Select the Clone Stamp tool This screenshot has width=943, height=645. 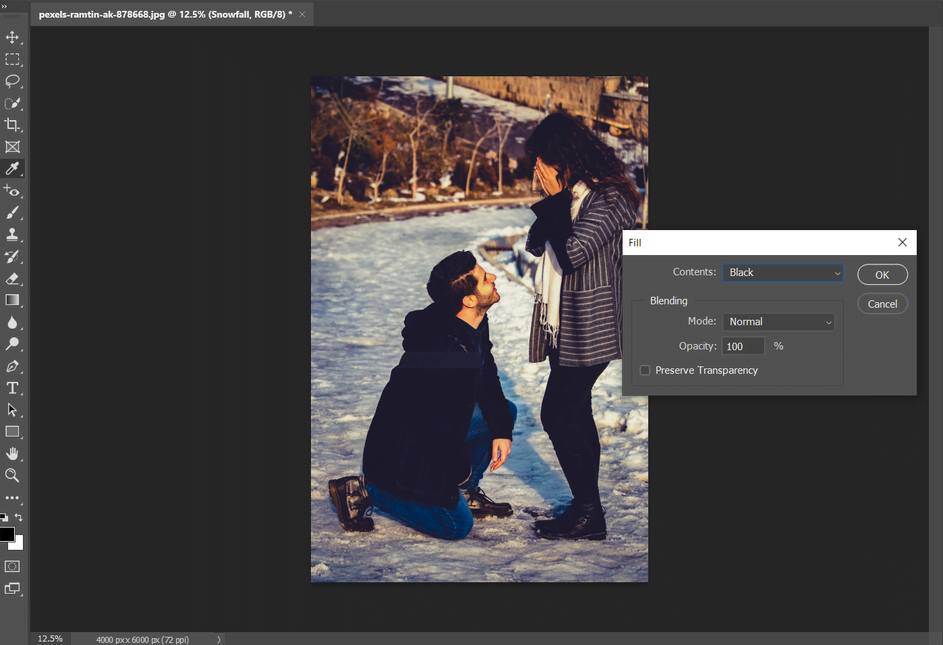pos(13,234)
